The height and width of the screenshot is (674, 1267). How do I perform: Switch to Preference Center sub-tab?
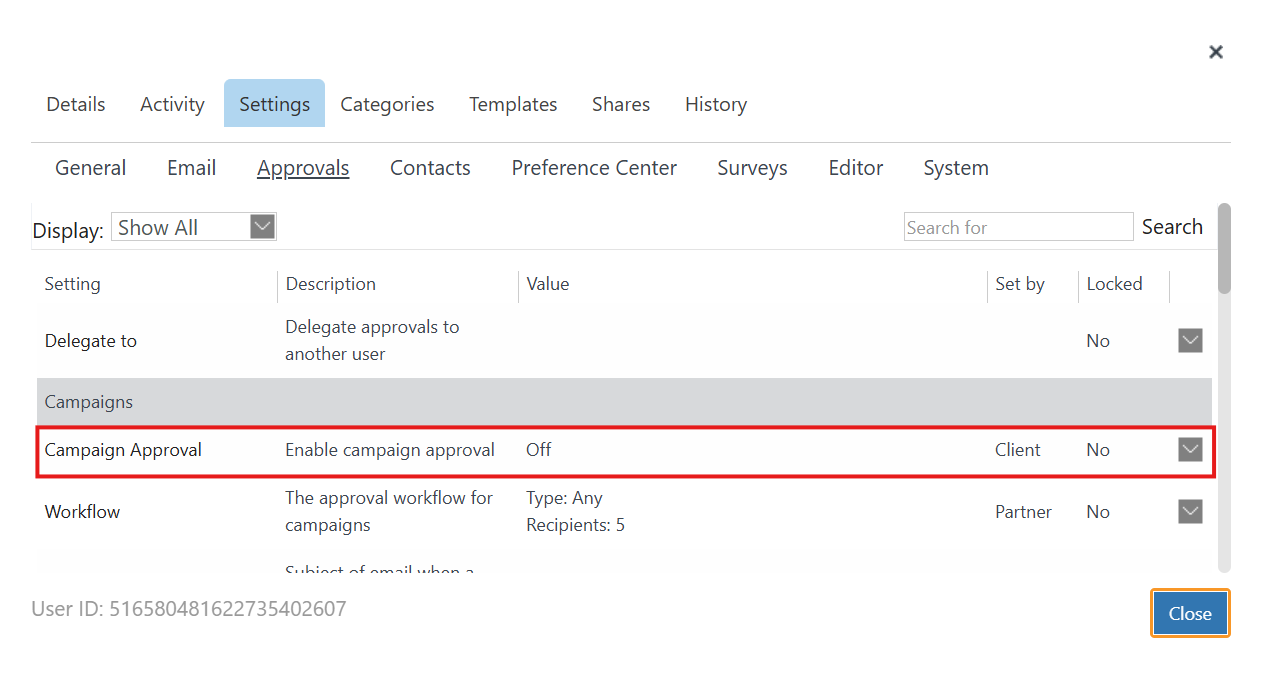pos(594,168)
